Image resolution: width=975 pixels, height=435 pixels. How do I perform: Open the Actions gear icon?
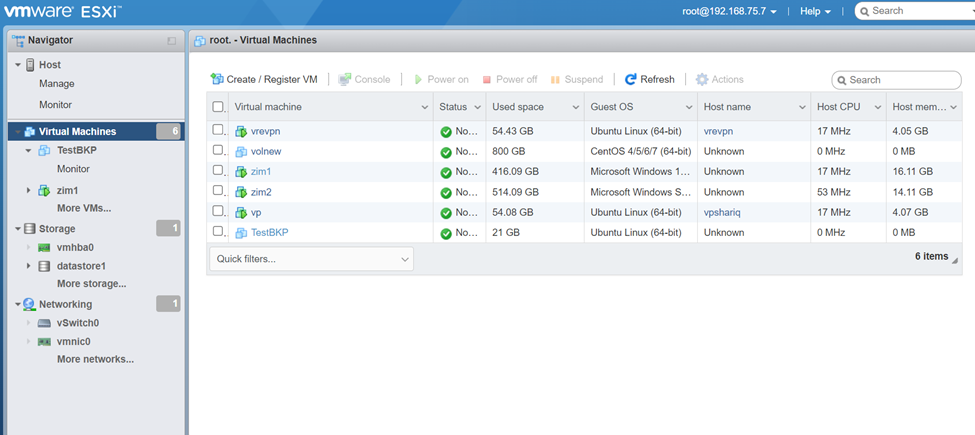702,79
